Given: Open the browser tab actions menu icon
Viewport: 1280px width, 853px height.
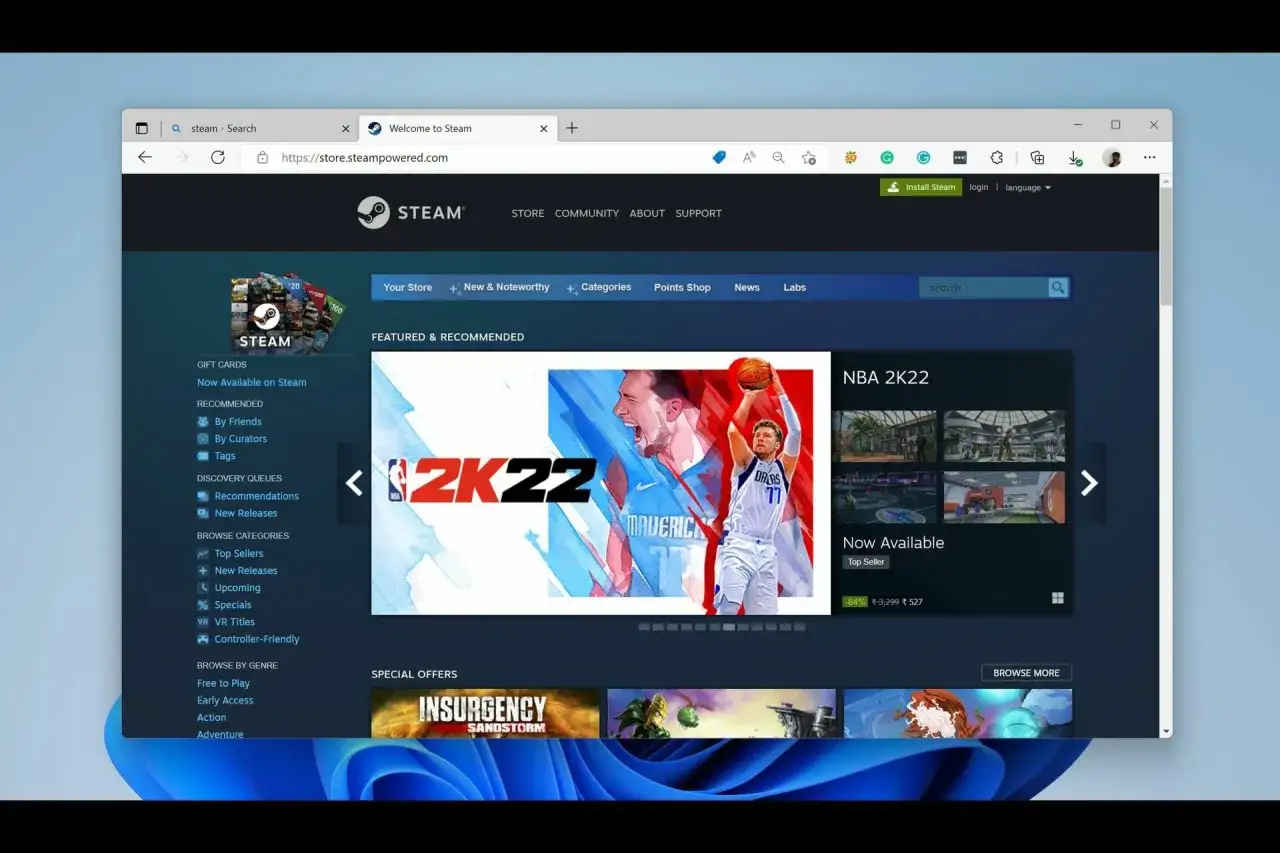Looking at the screenshot, I should coord(141,128).
